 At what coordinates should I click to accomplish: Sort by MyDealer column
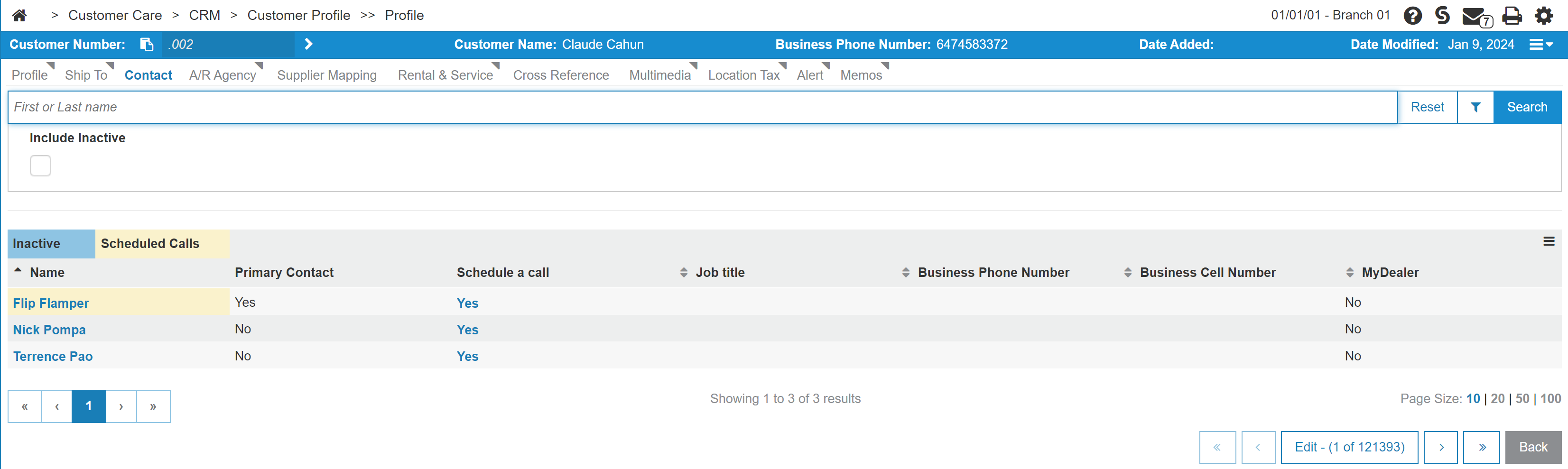(1390, 273)
